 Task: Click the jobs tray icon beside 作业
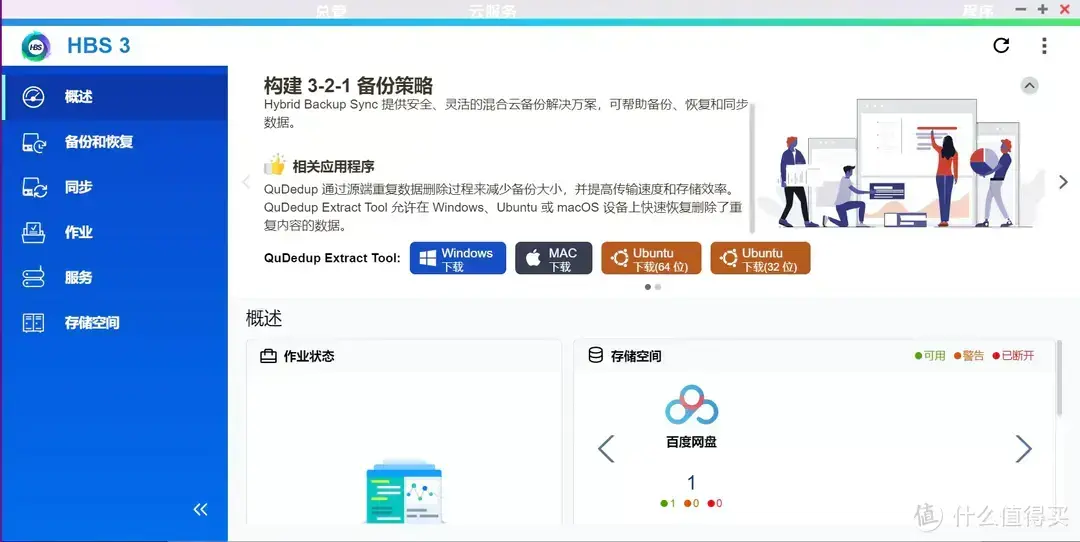(x=34, y=233)
